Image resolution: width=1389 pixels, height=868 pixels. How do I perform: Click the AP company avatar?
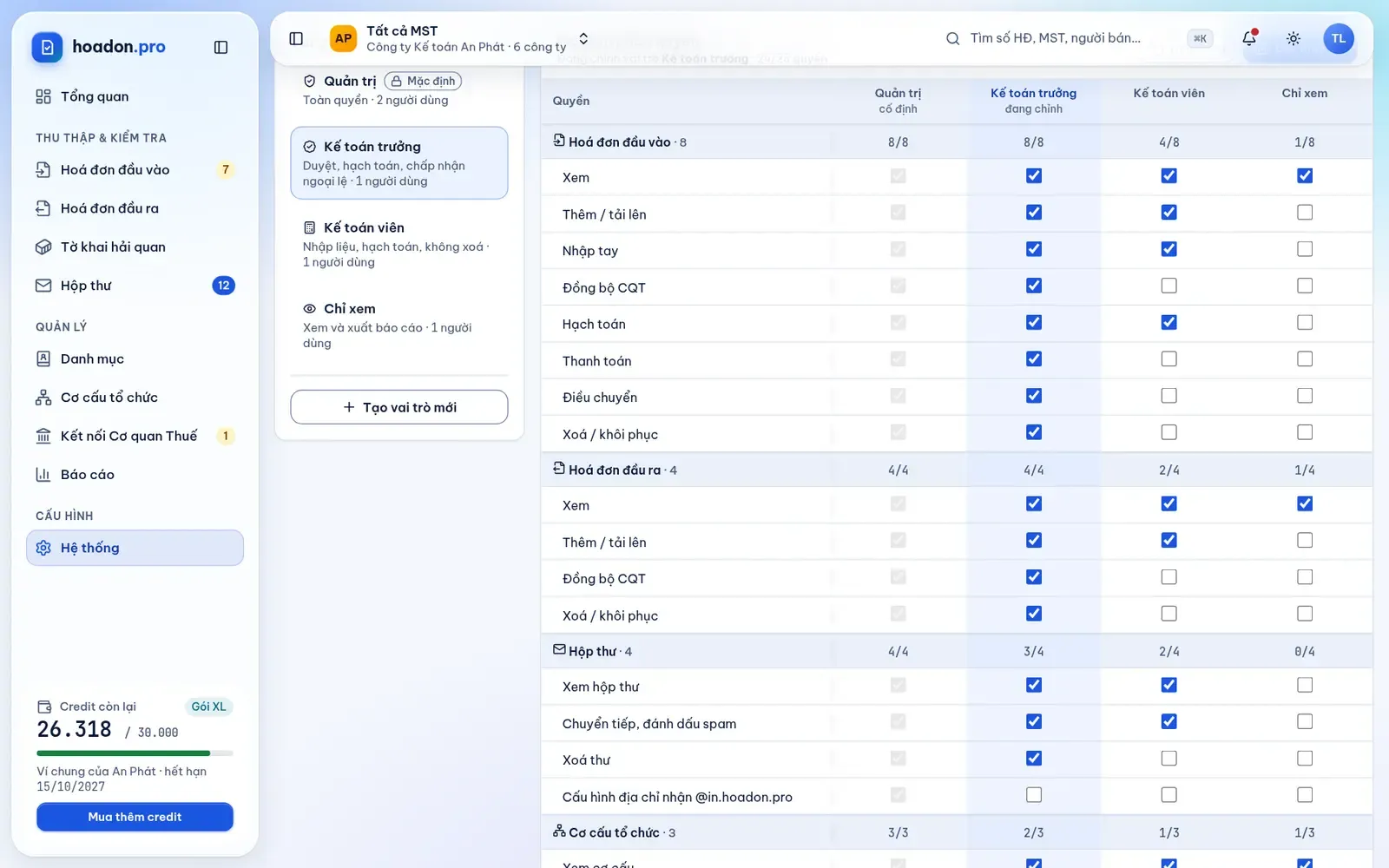(x=344, y=38)
